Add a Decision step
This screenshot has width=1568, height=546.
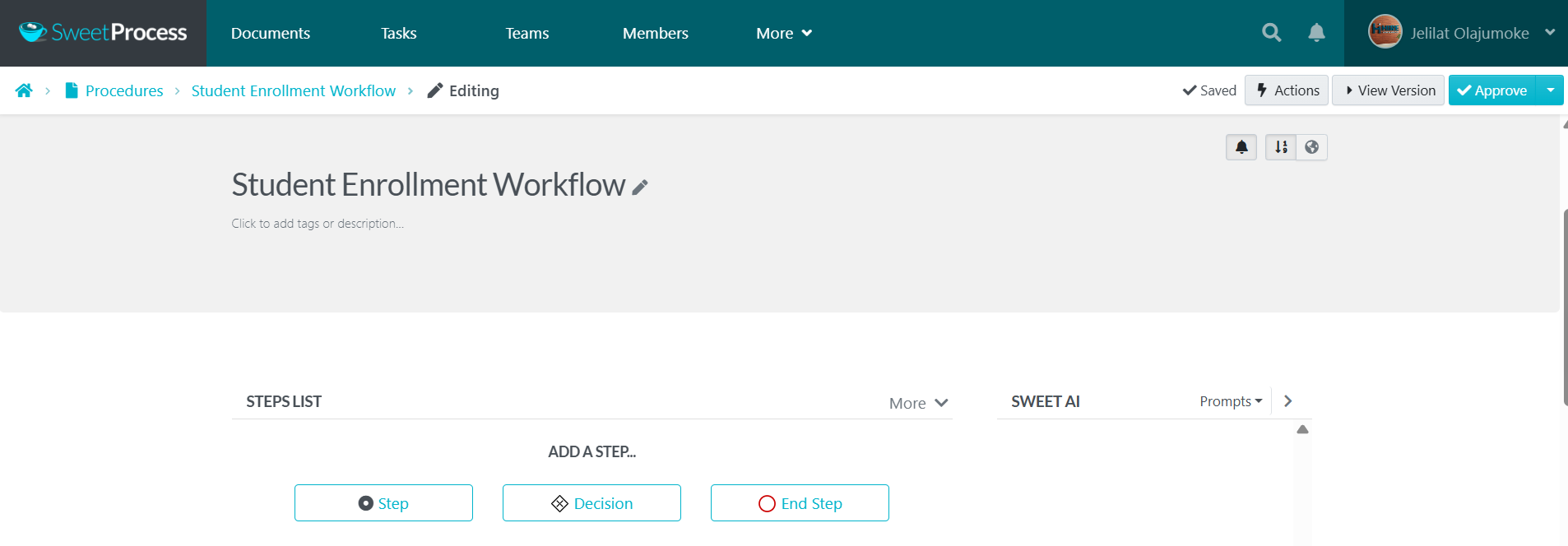[x=591, y=503]
